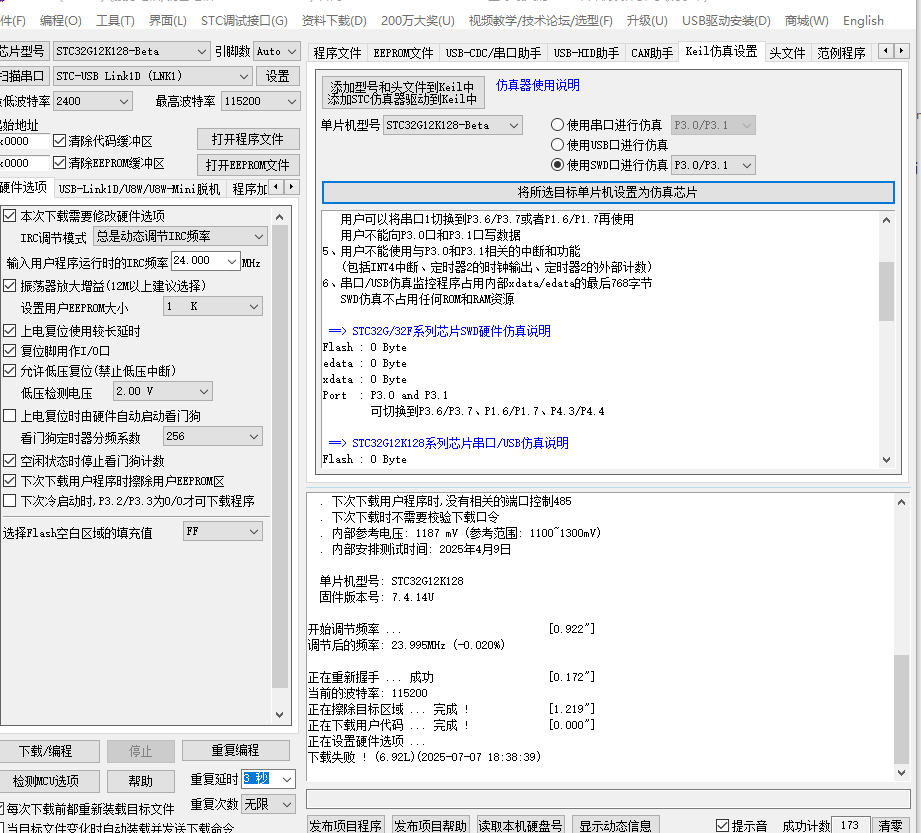Open scan port STC-USB Link1D dropdown
Image resolution: width=921 pixels, height=833 pixels.
[x=153, y=76]
